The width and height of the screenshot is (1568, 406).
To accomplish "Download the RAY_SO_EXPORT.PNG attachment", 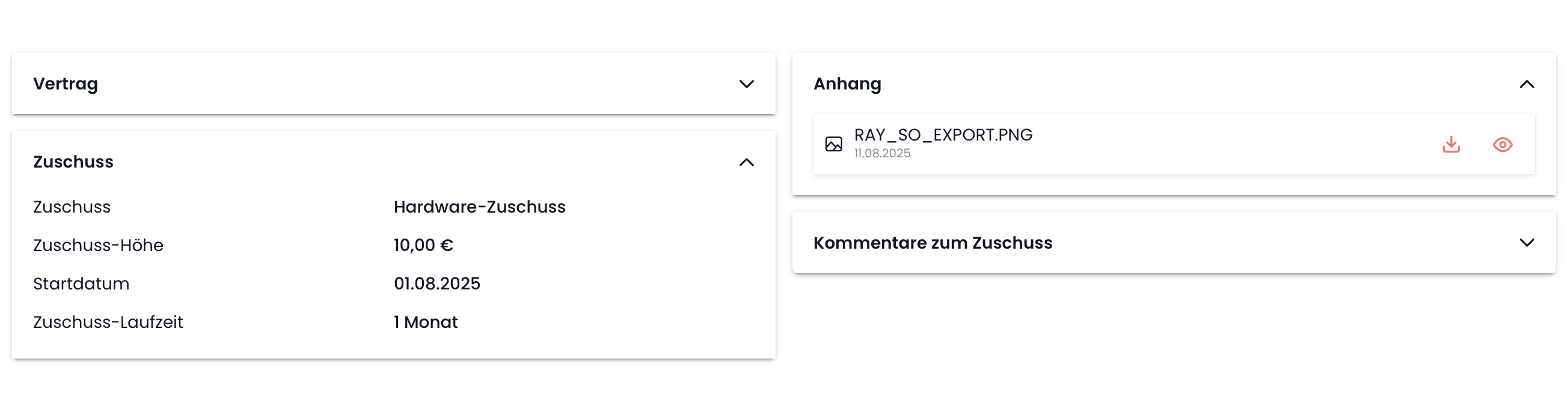I will click(x=1451, y=145).
